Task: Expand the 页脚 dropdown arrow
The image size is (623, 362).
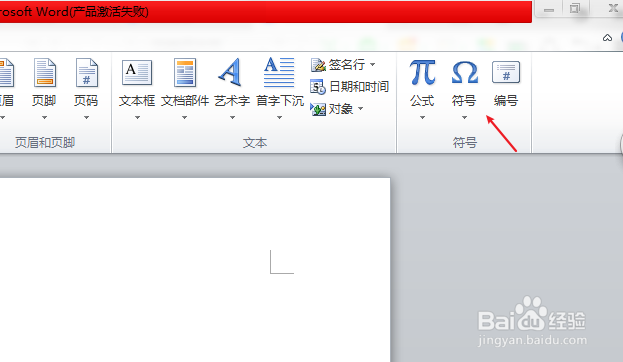Action: tap(44, 117)
